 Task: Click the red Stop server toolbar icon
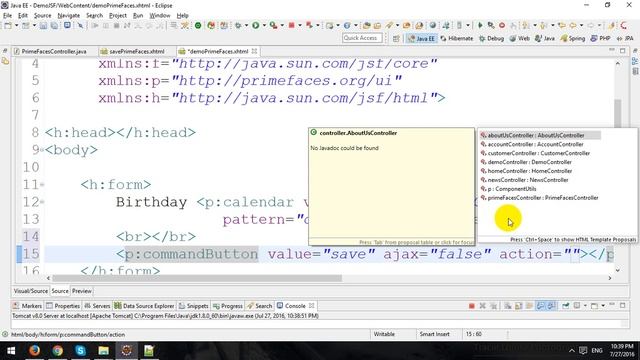pyautogui.click(x=291, y=25)
